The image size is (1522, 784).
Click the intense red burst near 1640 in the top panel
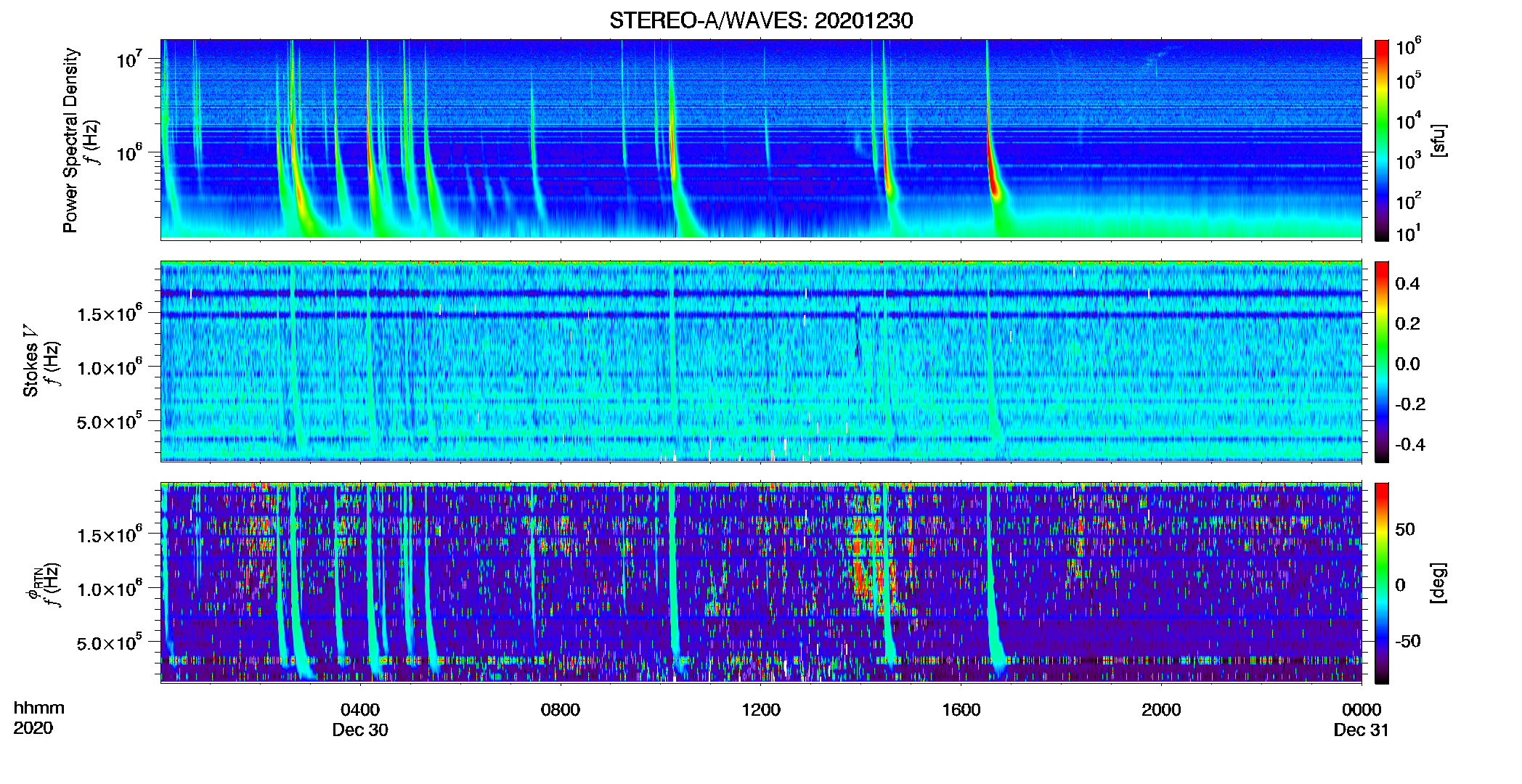click(993, 174)
